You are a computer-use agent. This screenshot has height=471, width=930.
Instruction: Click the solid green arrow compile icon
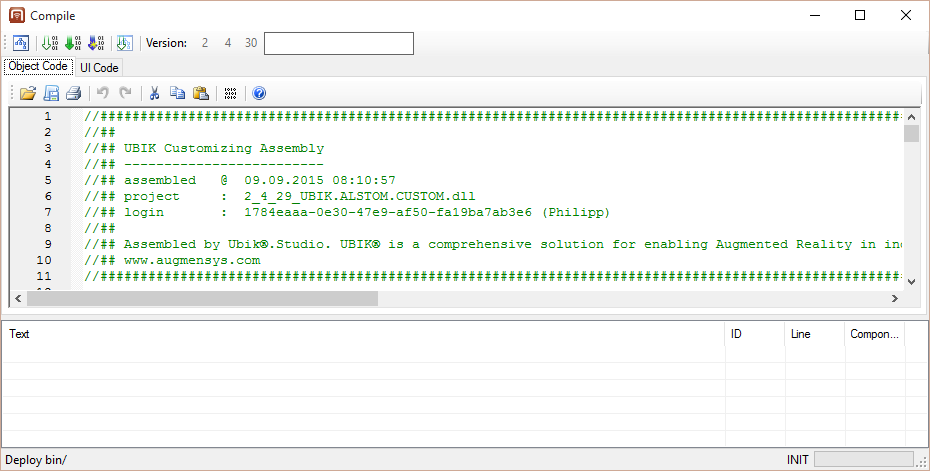[x=72, y=43]
